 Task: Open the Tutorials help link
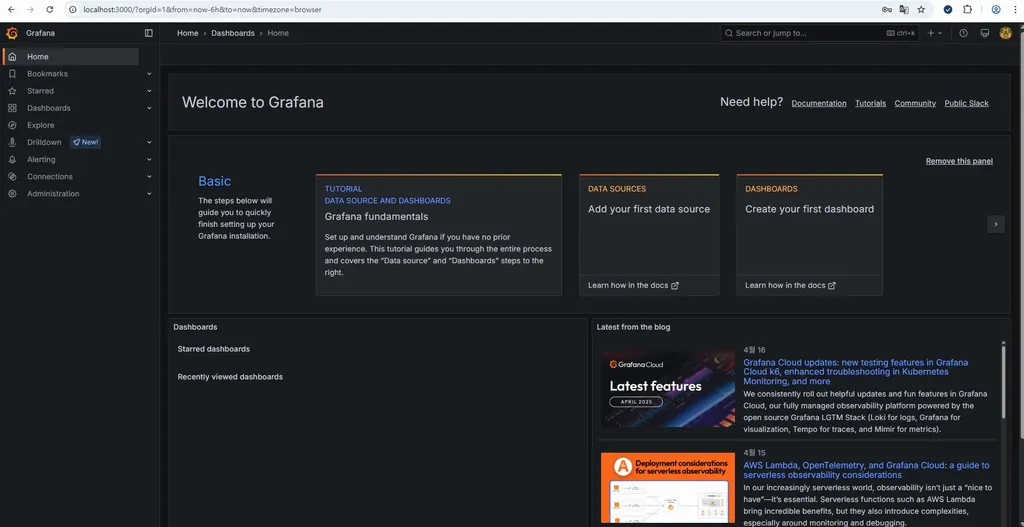(x=871, y=103)
